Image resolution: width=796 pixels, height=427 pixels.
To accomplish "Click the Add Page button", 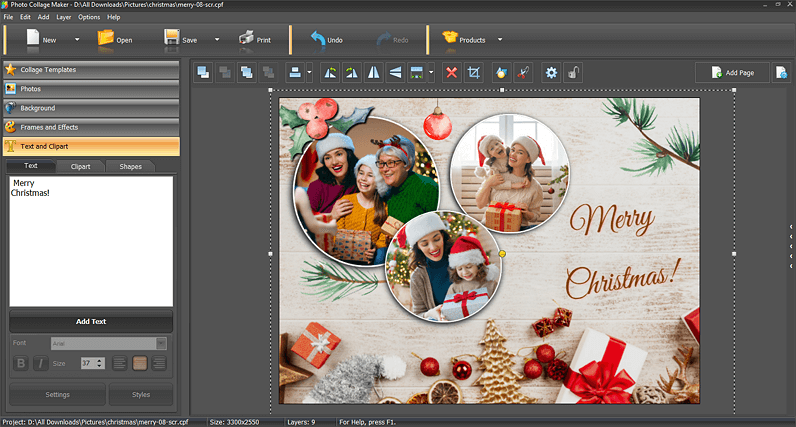I will (733, 73).
